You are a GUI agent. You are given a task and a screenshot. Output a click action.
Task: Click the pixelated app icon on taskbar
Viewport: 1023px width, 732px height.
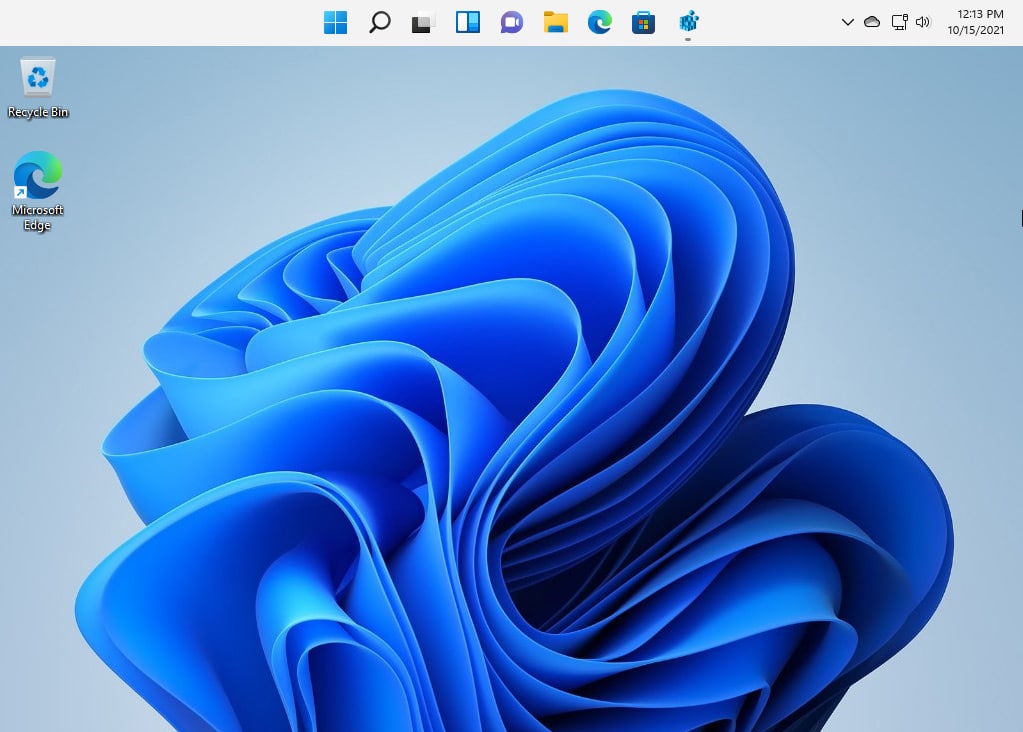click(x=686, y=21)
